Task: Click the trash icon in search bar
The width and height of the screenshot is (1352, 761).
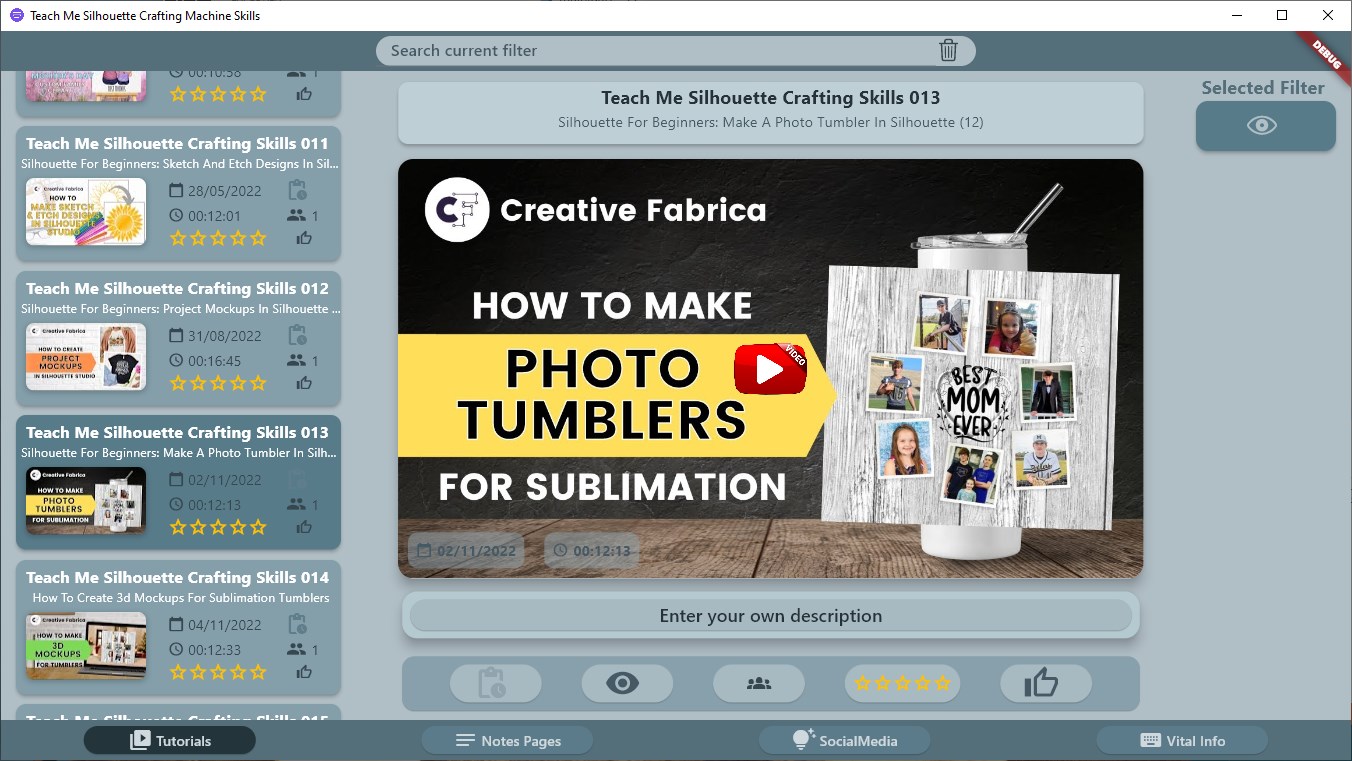Action: coord(948,51)
